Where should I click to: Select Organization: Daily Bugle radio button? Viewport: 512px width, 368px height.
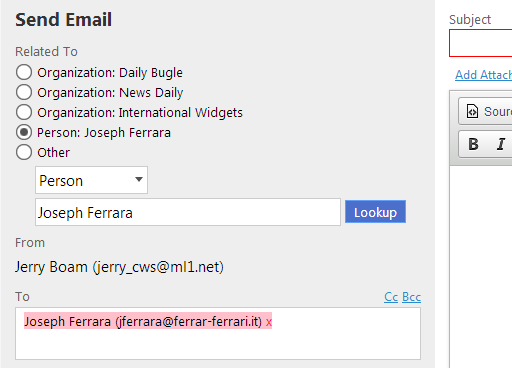[24, 72]
